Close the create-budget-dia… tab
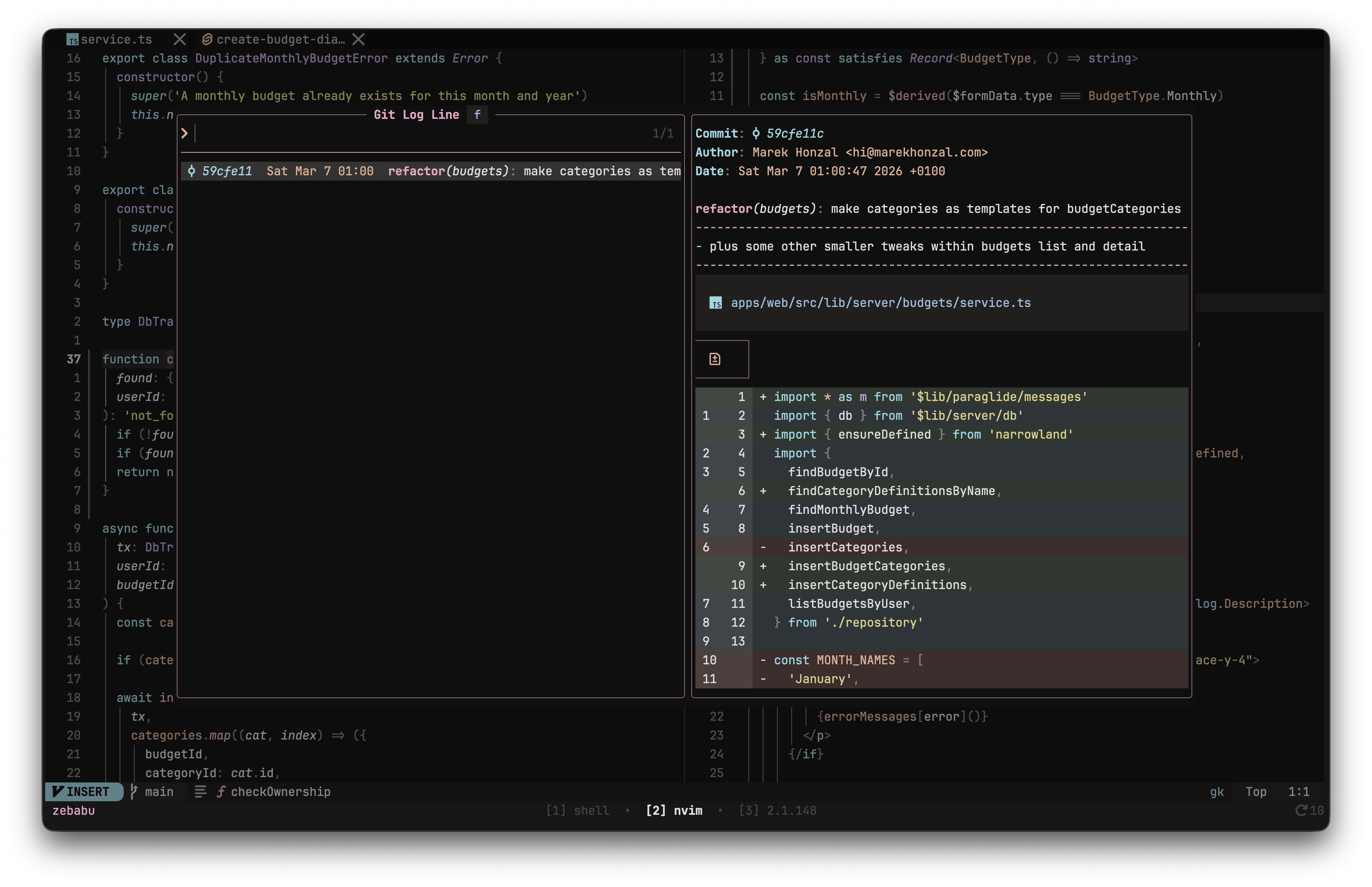This screenshot has height=887, width=1372. [359, 39]
